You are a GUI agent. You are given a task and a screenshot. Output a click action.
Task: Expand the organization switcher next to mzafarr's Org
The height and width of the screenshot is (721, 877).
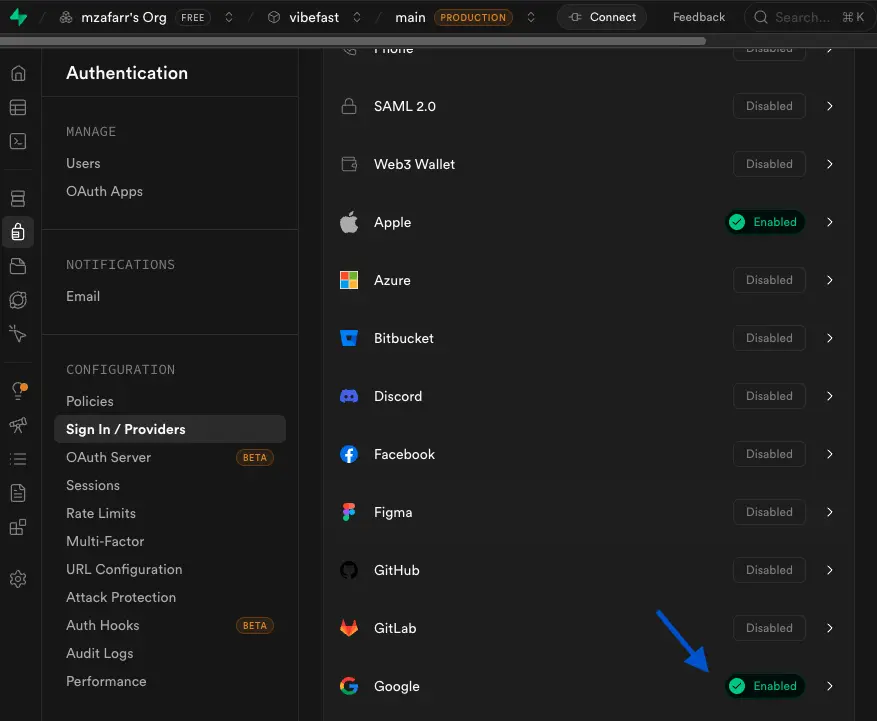coord(229,17)
